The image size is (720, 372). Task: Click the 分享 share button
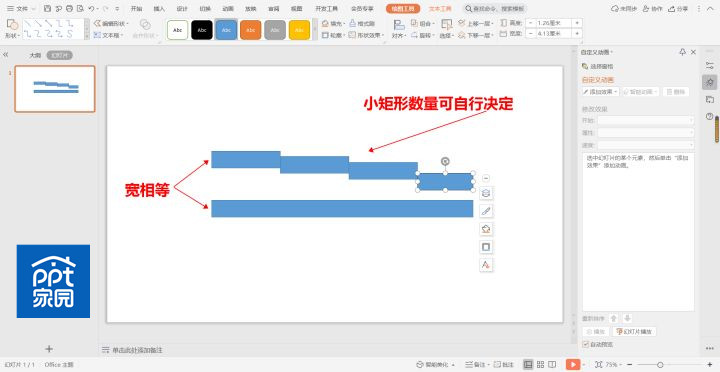tap(678, 8)
